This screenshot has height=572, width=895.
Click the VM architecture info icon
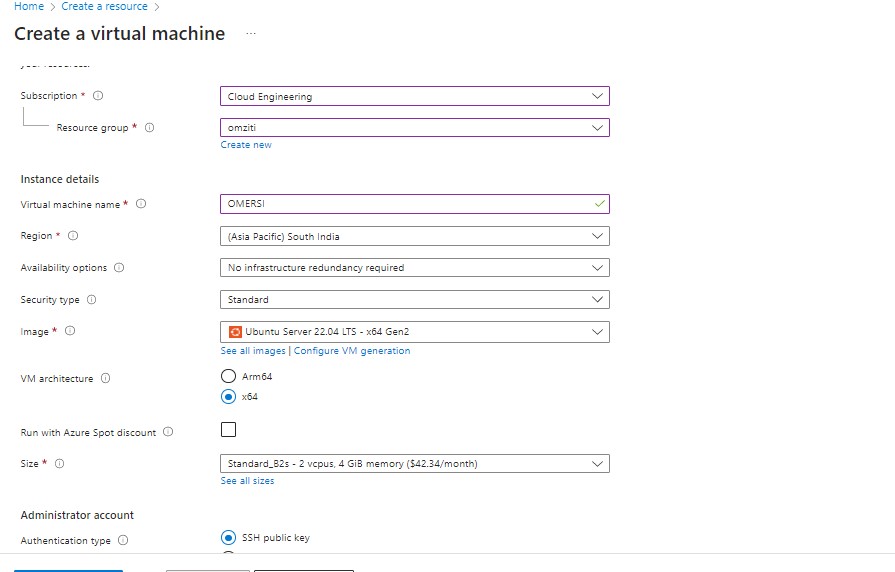[106, 379]
